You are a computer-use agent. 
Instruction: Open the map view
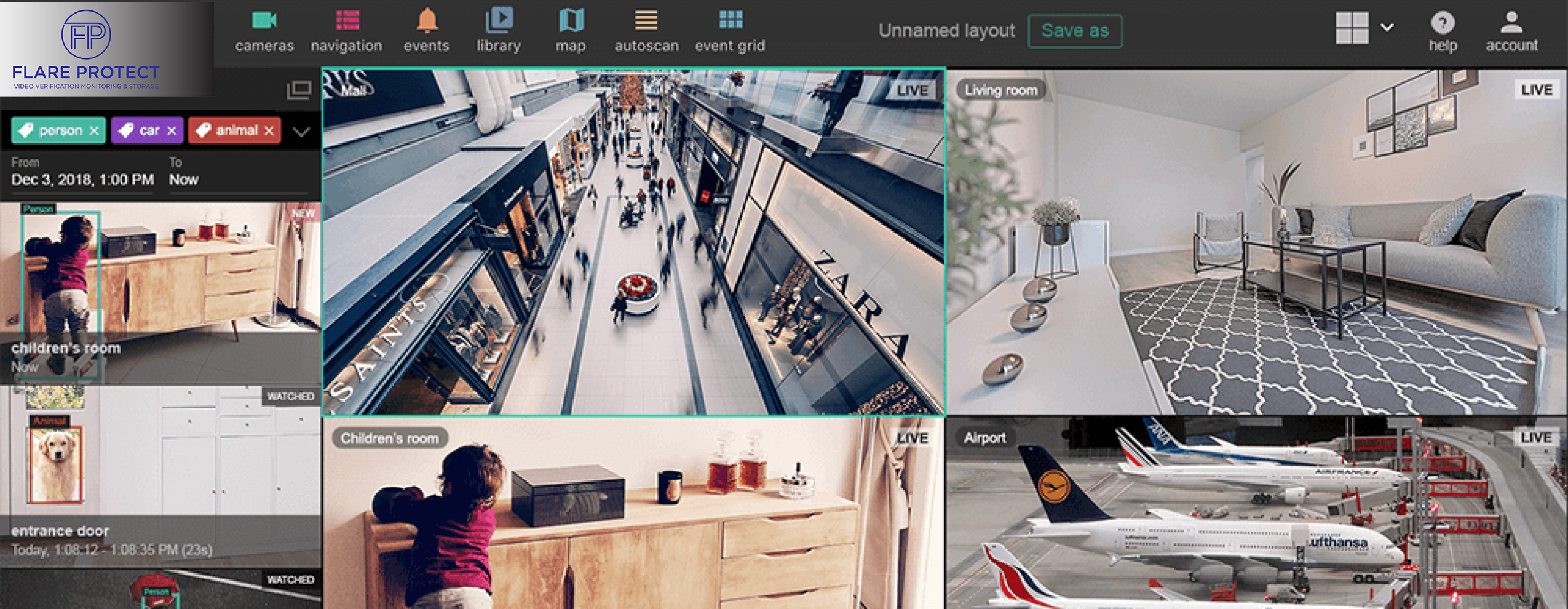(571, 31)
